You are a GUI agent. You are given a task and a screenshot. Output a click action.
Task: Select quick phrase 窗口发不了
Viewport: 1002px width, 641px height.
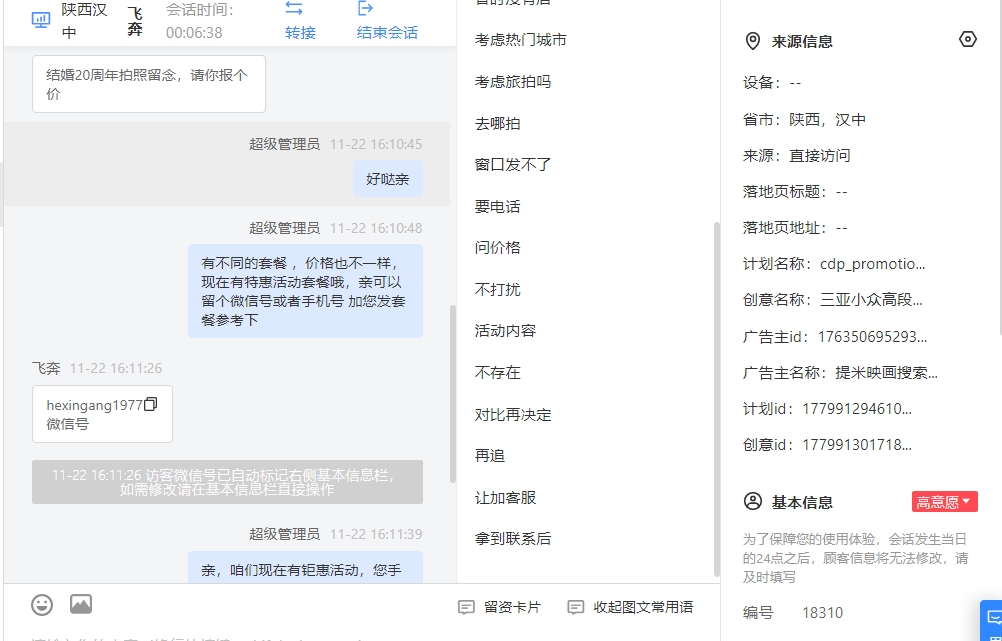click(x=513, y=165)
